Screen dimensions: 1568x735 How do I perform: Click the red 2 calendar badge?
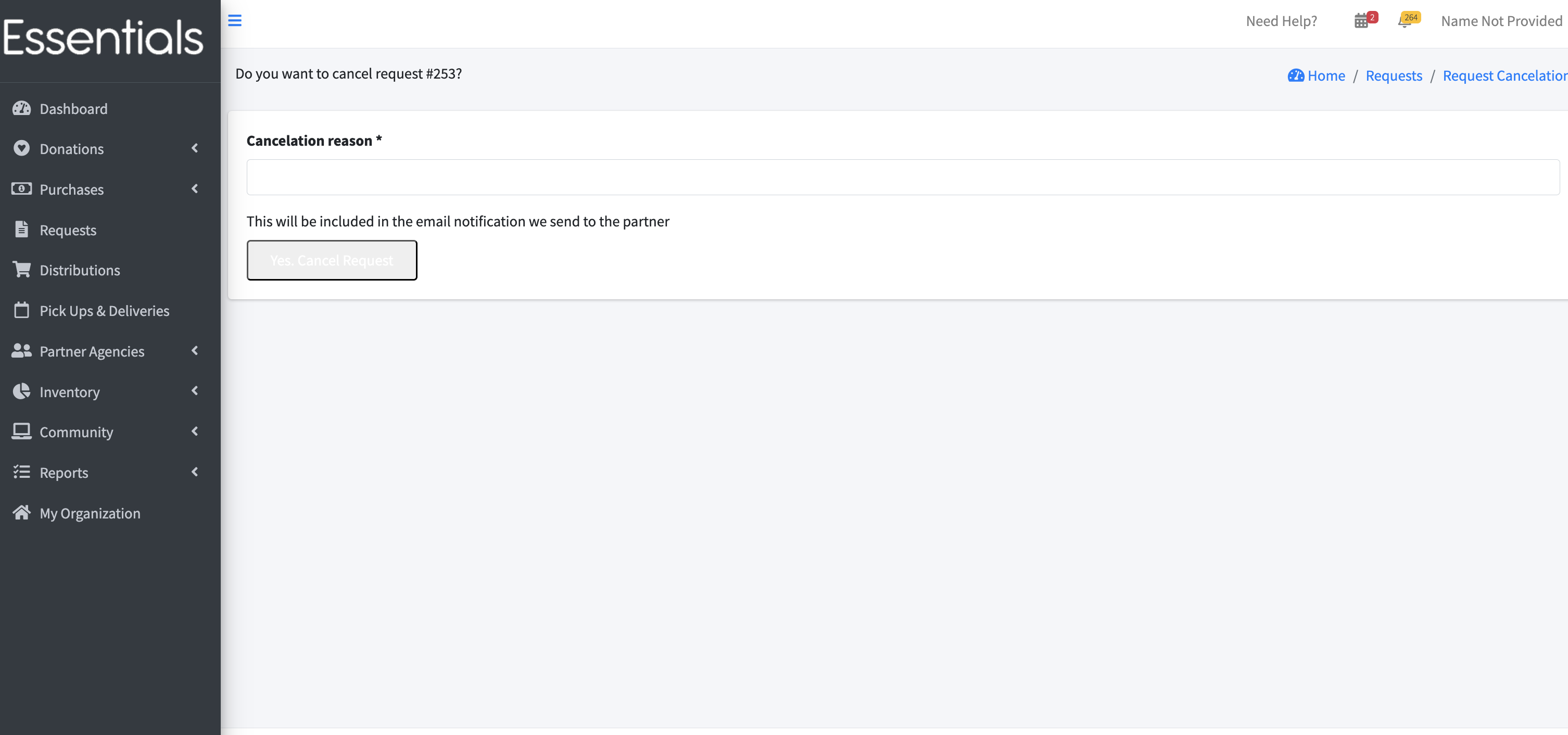(1372, 17)
